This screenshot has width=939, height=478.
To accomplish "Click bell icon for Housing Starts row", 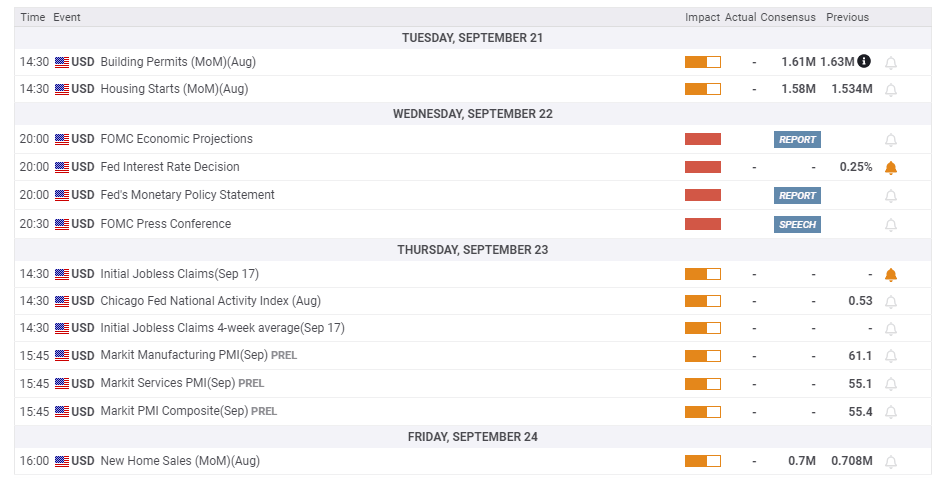I will coord(891,89).
